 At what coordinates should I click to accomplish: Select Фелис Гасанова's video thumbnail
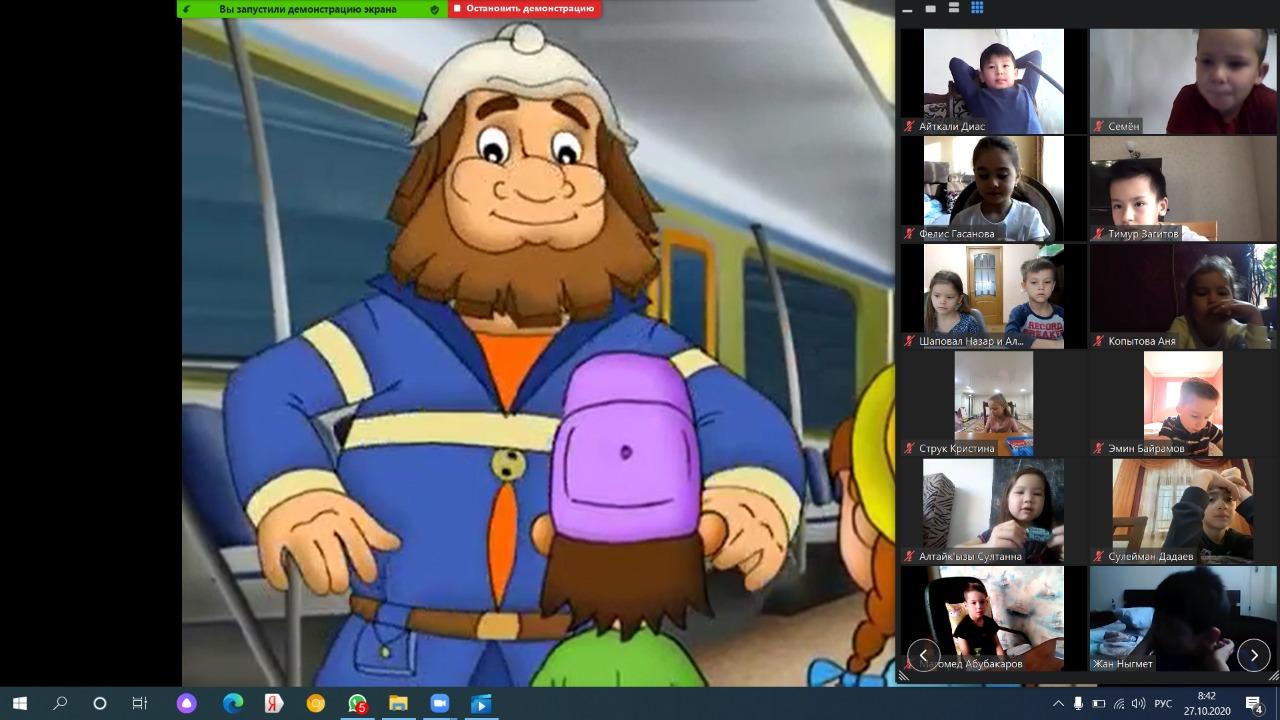pyautogui.click(x=993, y=189)
